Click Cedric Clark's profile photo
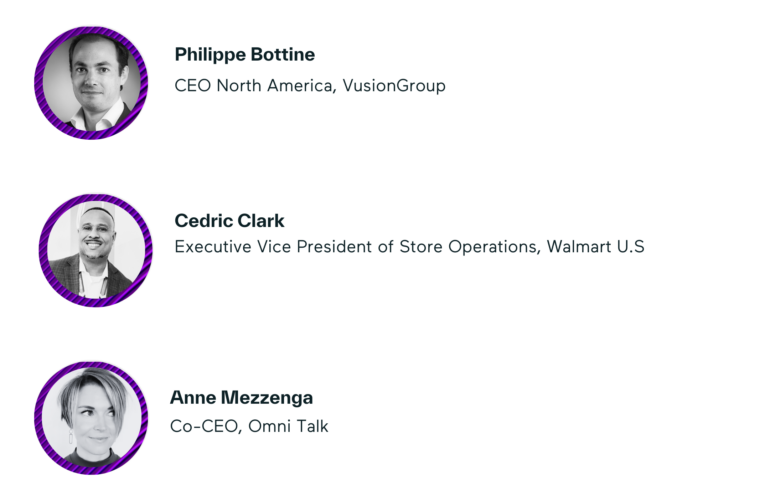Viewport: 770px width, 501px height. click(x=95, y=251)
